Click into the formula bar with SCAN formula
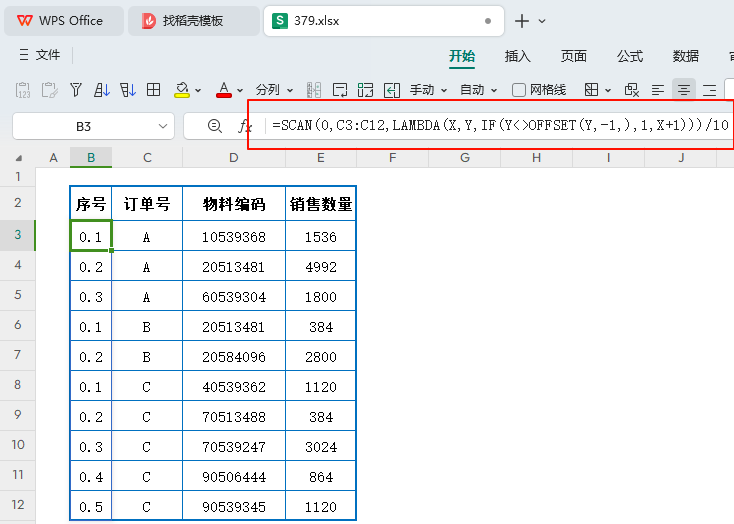The height and width of the screenshot is (524, 734). pos(499,125)
